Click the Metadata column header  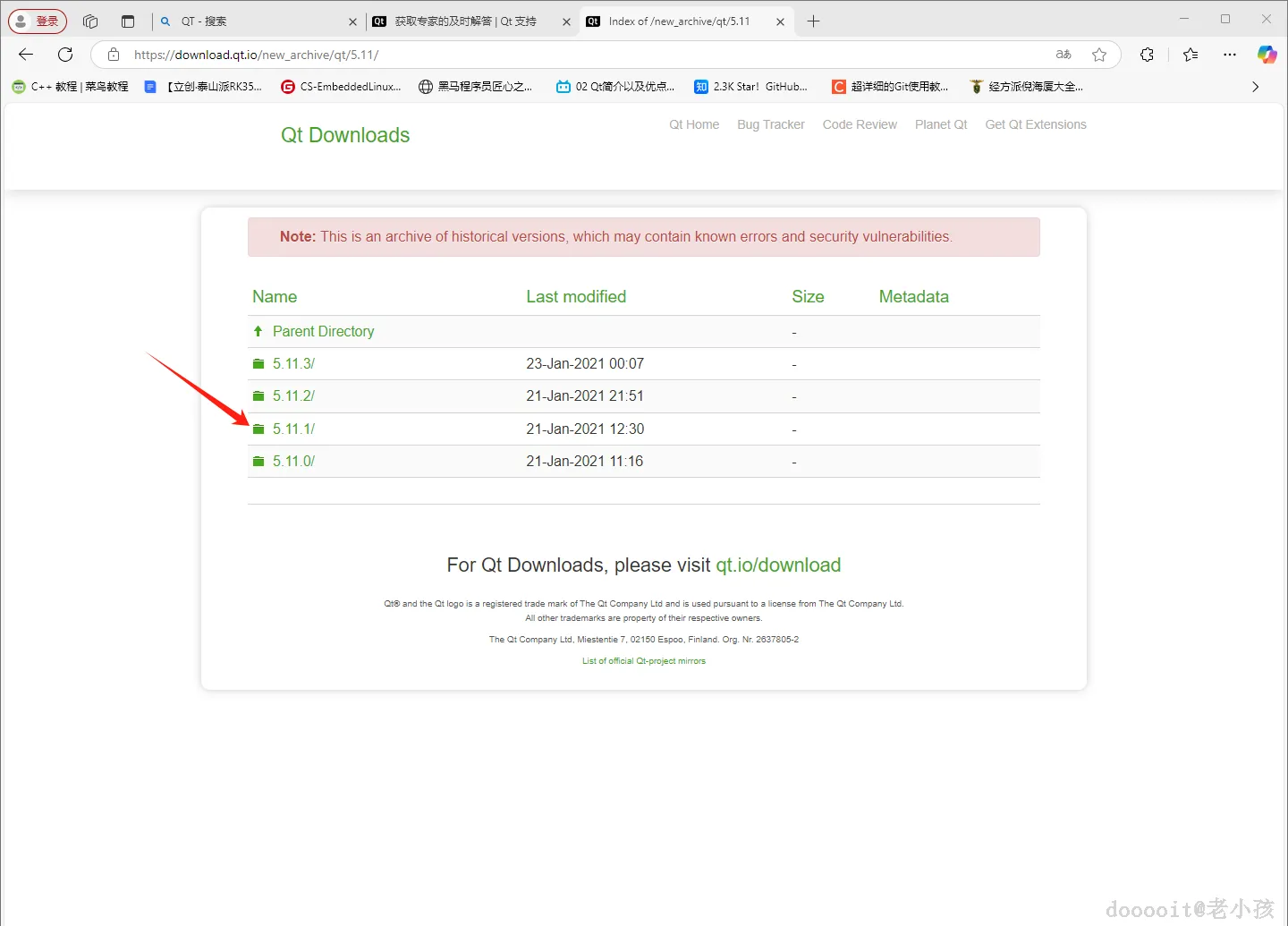pos(913,297)
